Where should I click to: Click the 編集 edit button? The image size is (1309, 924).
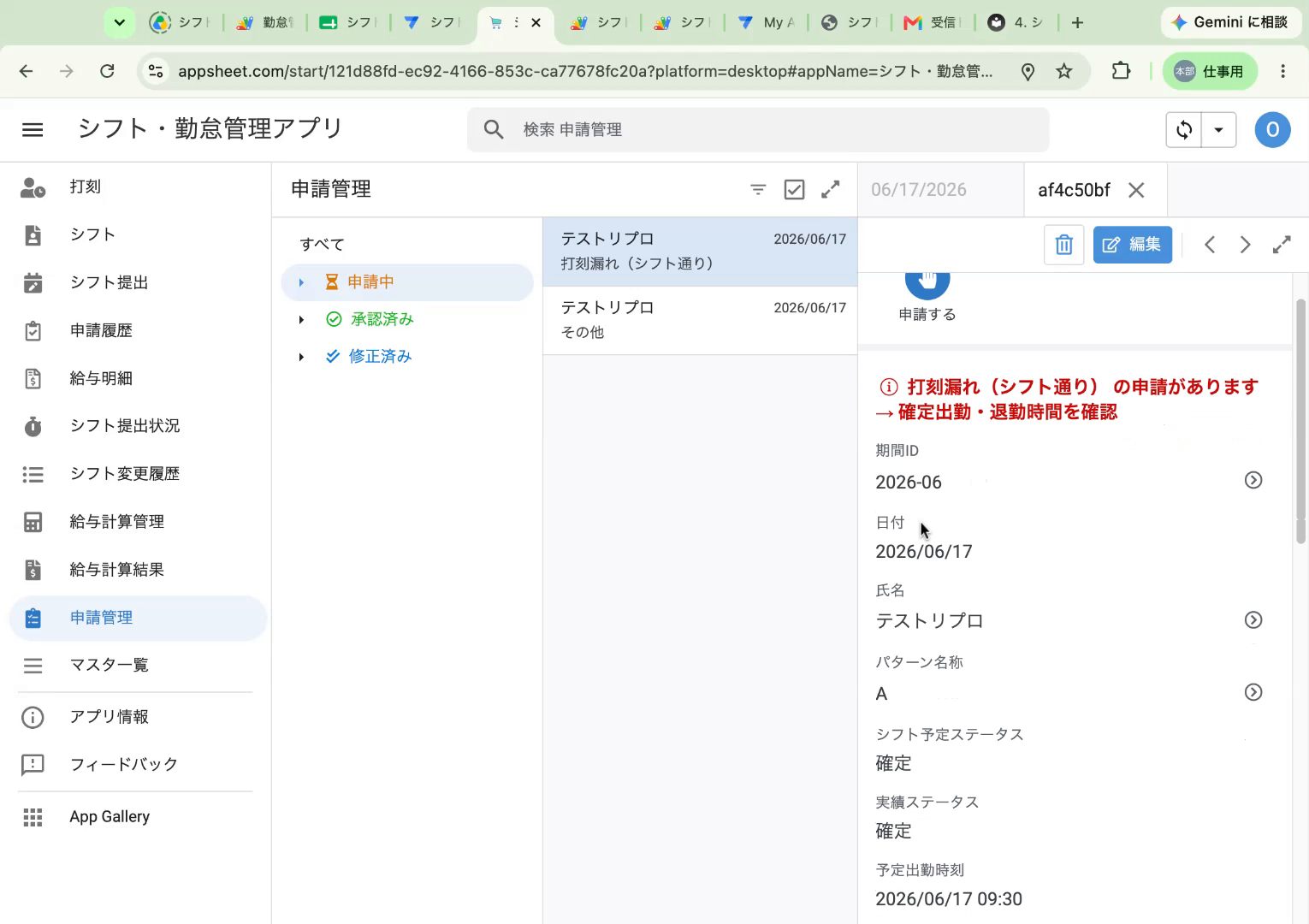[1133, 245]
